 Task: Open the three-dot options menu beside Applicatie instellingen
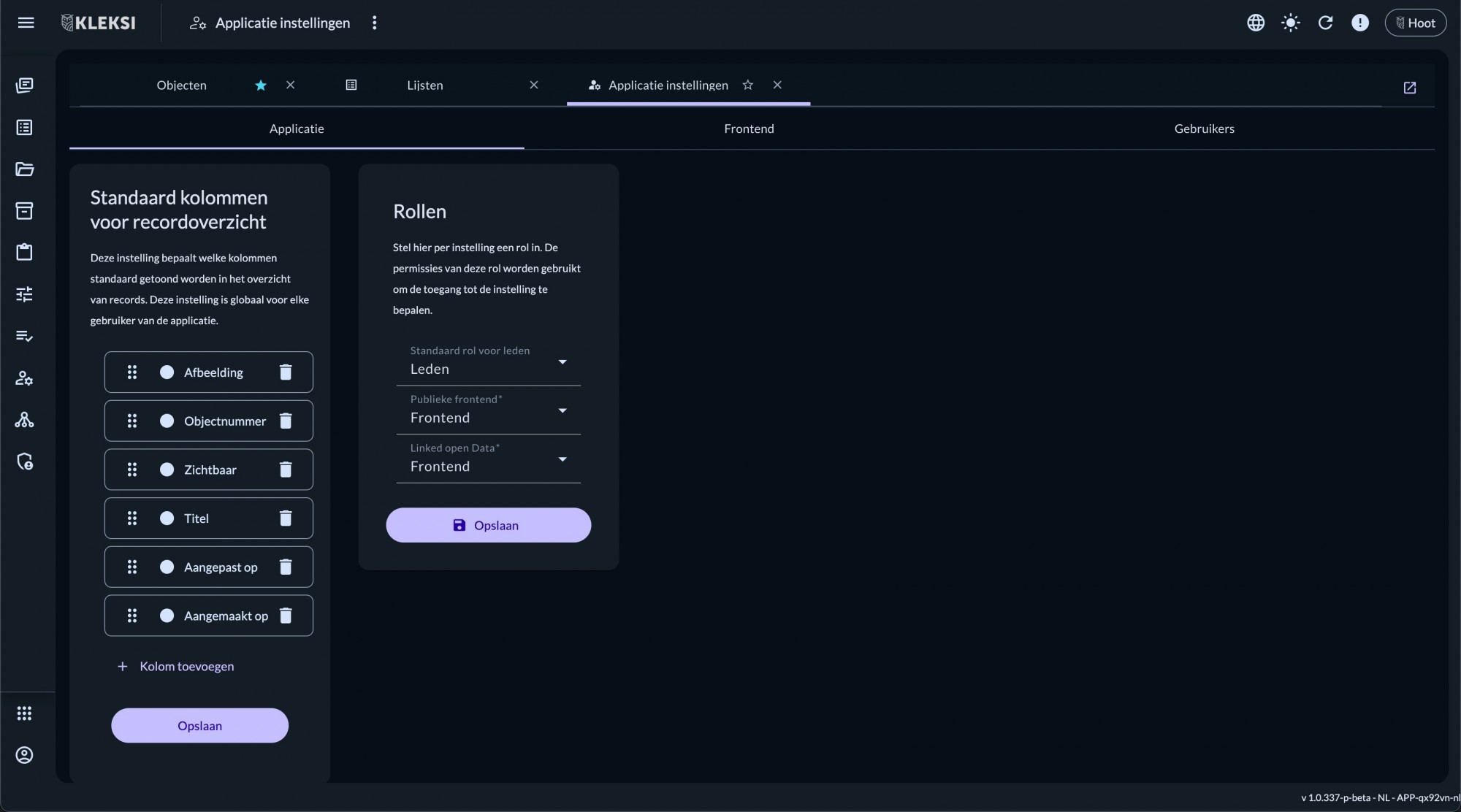[x=375, y=23]
